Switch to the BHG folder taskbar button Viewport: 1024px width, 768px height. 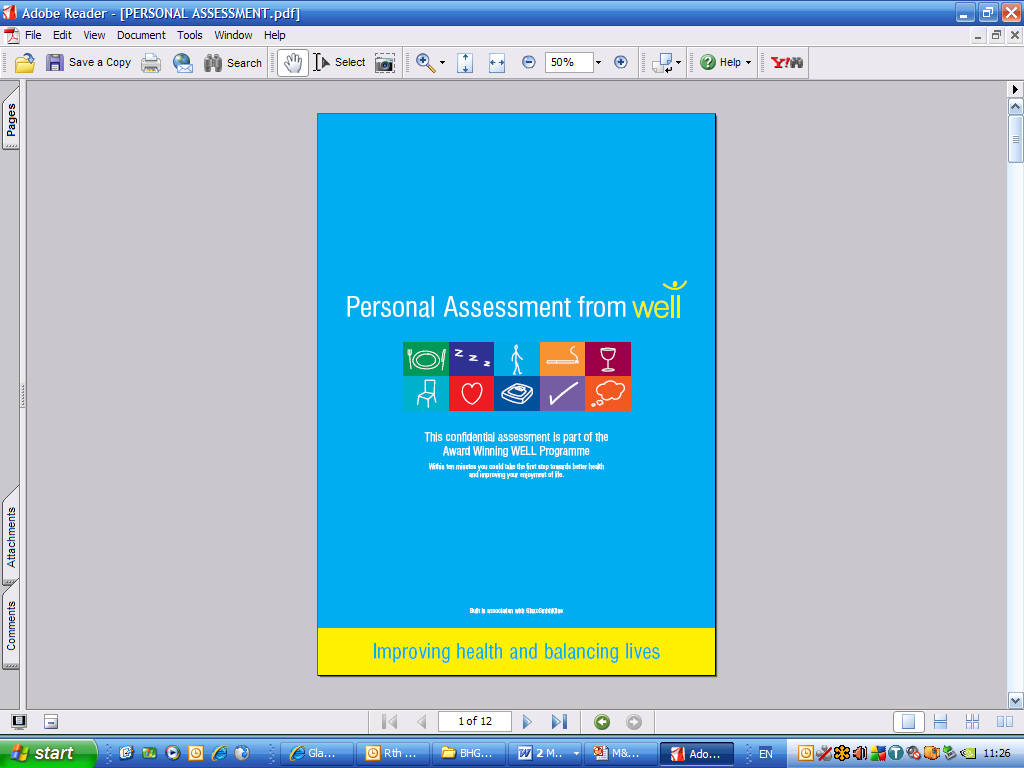coord(468,753)
